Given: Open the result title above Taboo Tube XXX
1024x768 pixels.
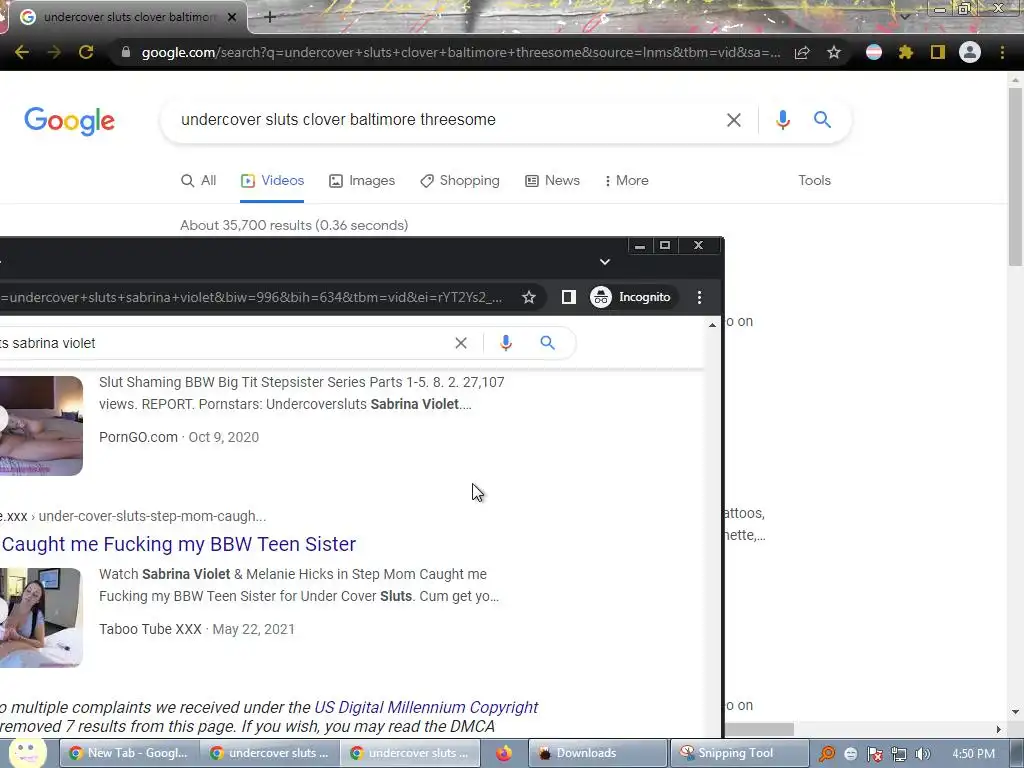Looking at the screenshot, I should pos(178,544).
